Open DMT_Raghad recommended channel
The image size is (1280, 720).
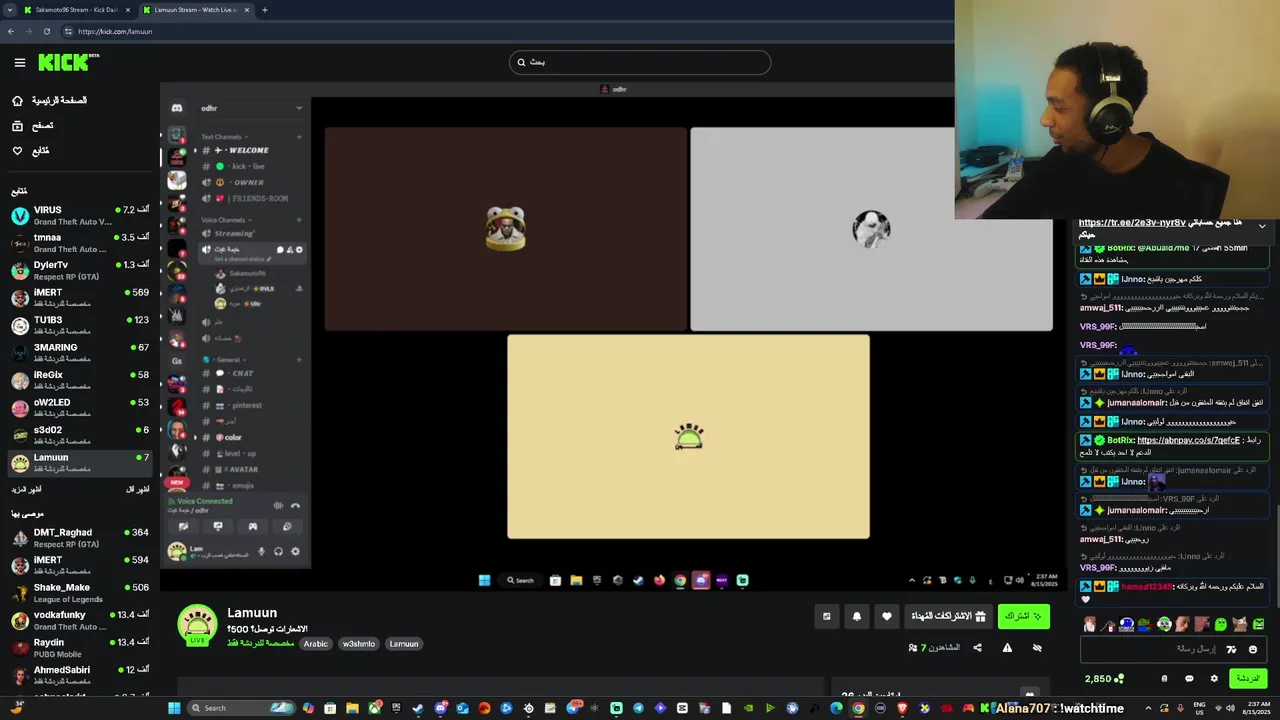80,538
